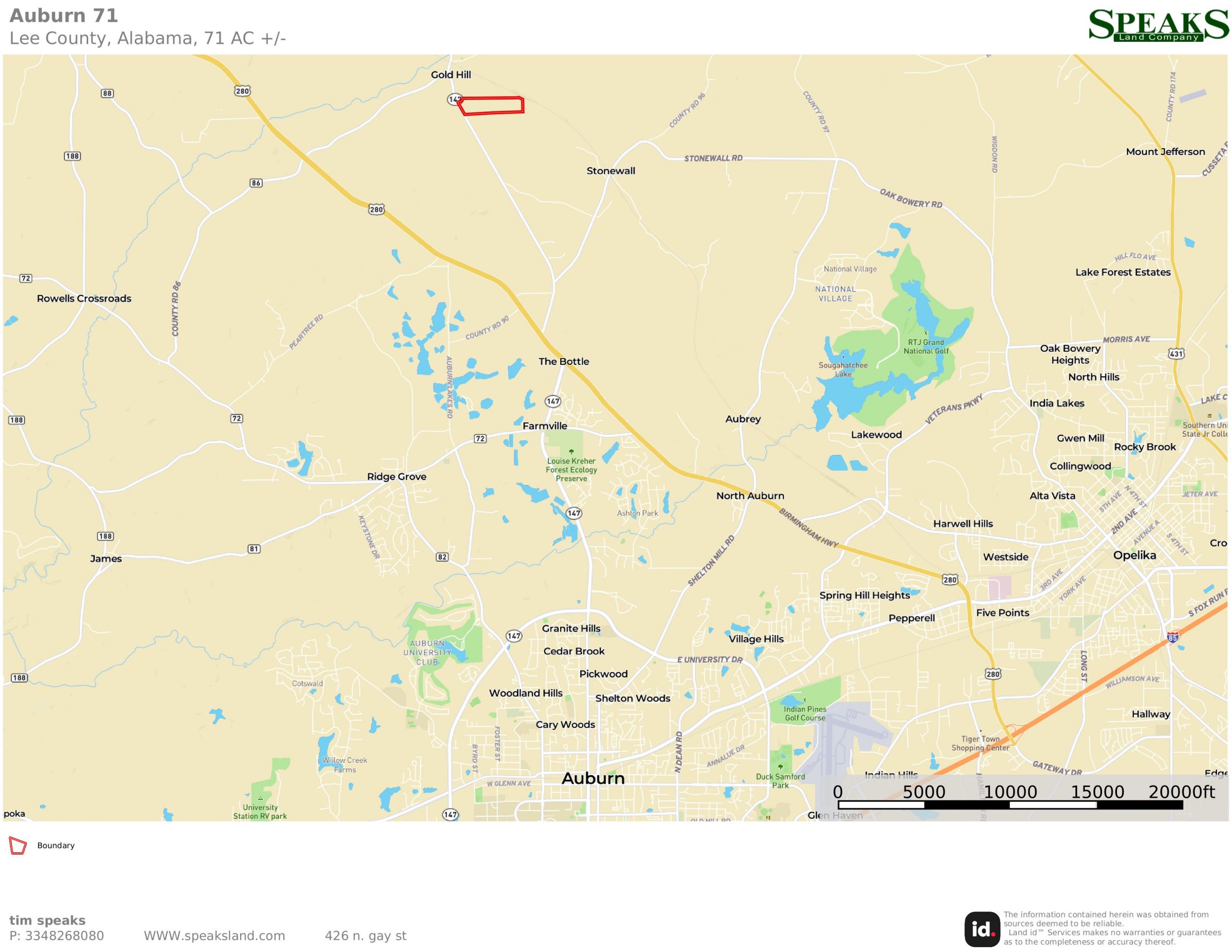Click the RTJ Grand National Golf marker

pos(926,334)
